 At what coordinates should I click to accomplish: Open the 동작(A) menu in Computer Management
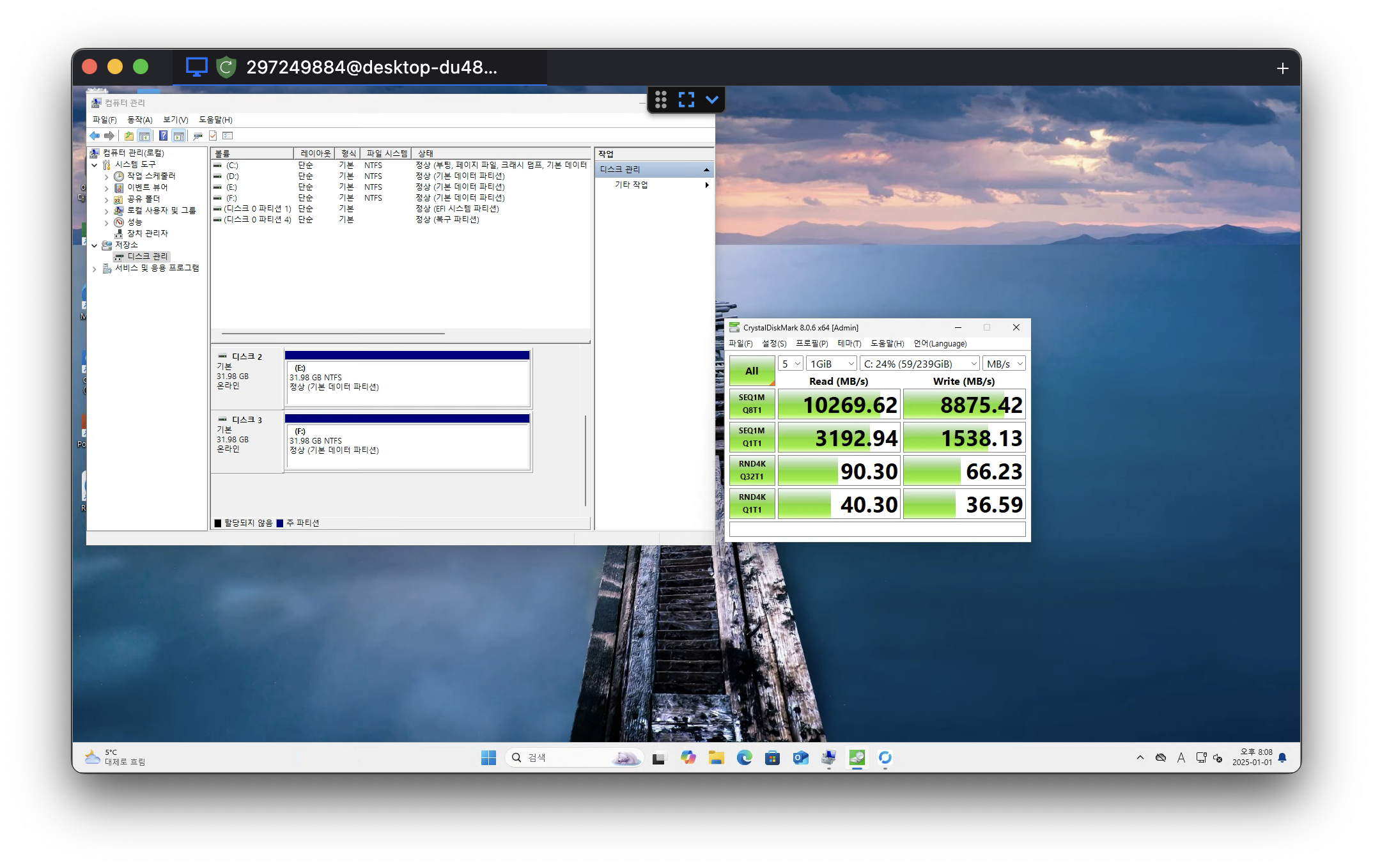139,120
